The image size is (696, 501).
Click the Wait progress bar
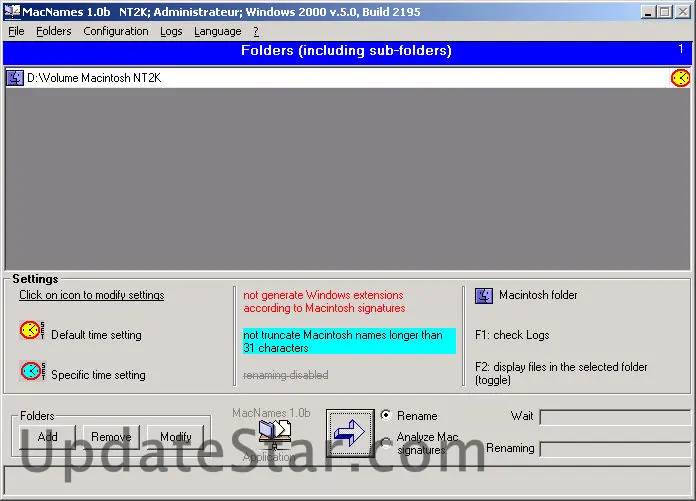(615, 417)
